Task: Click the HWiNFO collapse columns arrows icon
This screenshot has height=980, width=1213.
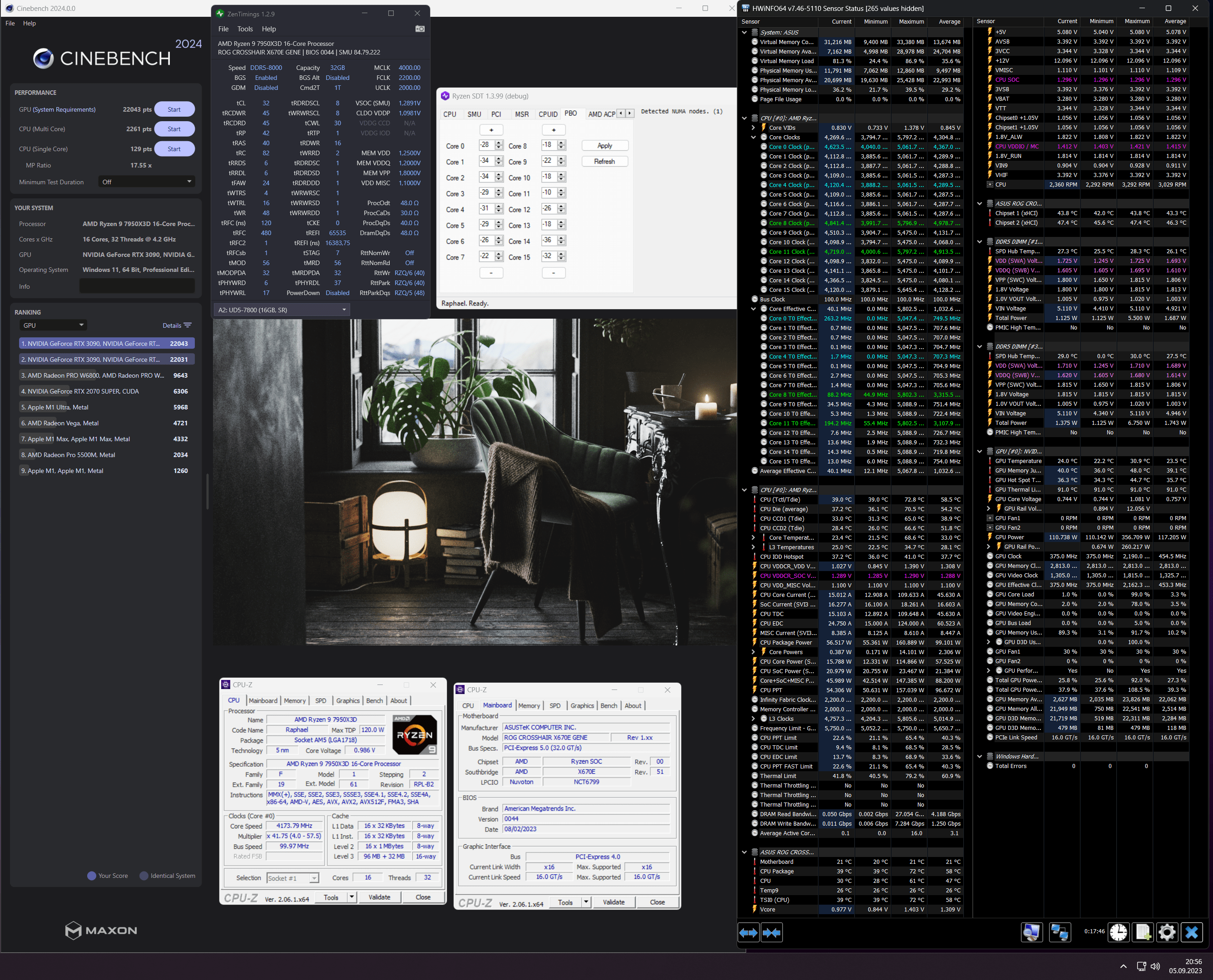Action: pyautogui.click(x=772, y=933)
